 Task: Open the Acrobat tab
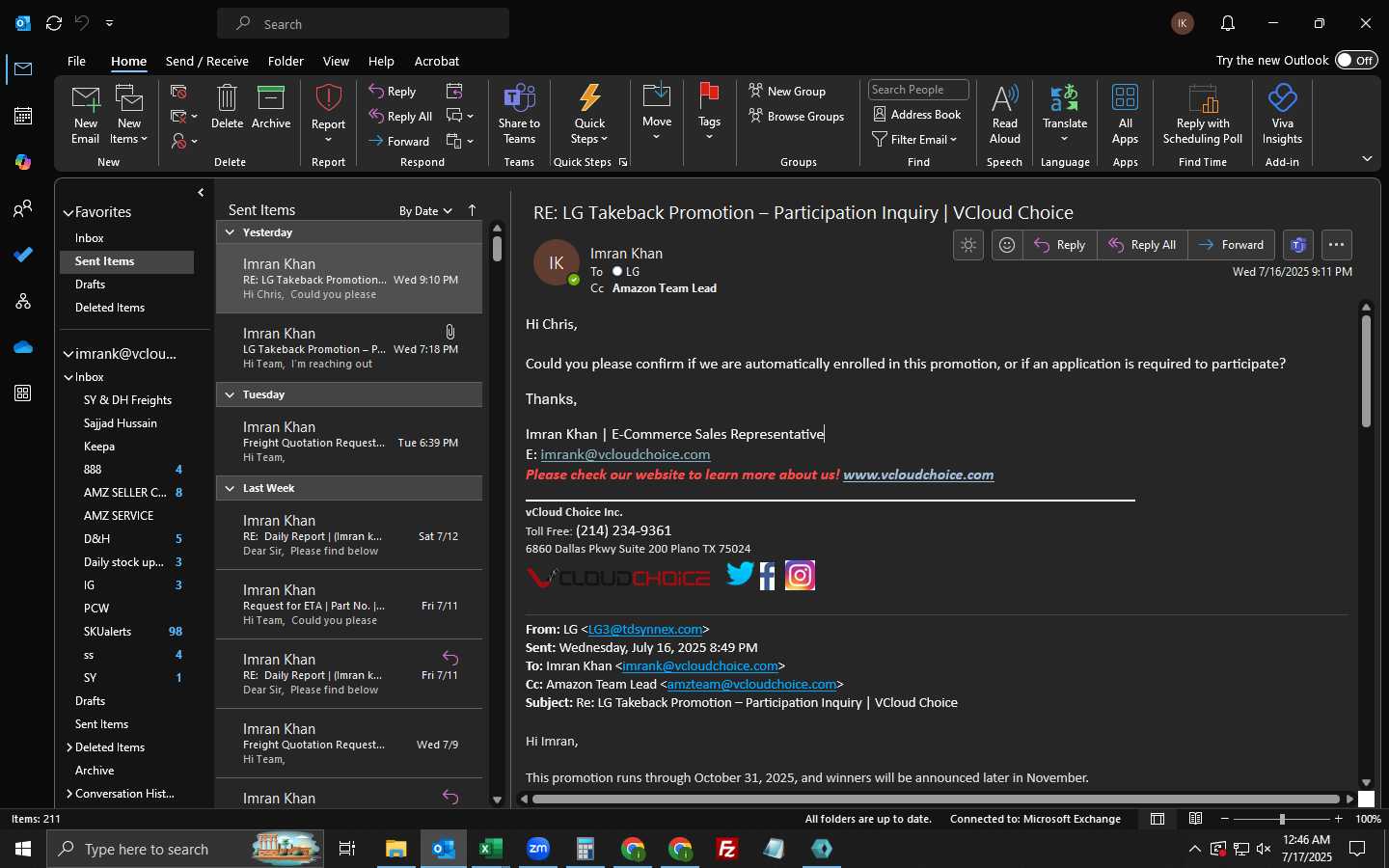tap(437, 61)
